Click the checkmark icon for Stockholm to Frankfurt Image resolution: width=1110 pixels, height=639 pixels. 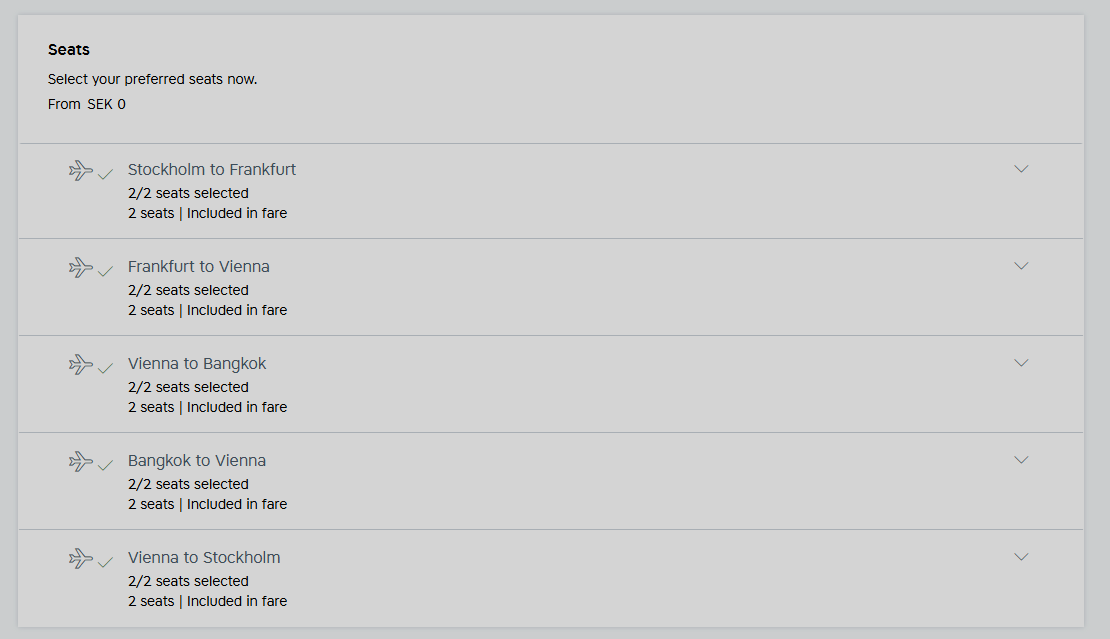coord(105,175)
